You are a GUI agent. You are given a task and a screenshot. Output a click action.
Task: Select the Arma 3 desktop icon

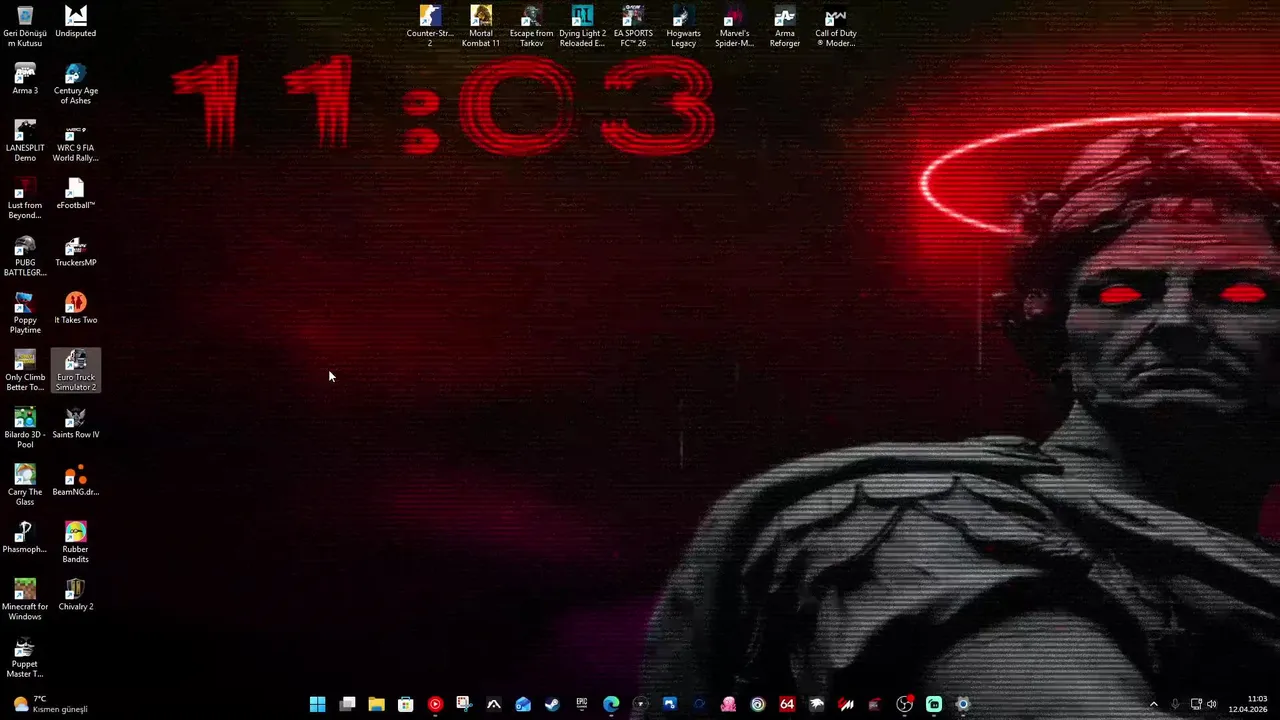click(x=25, y=79)
